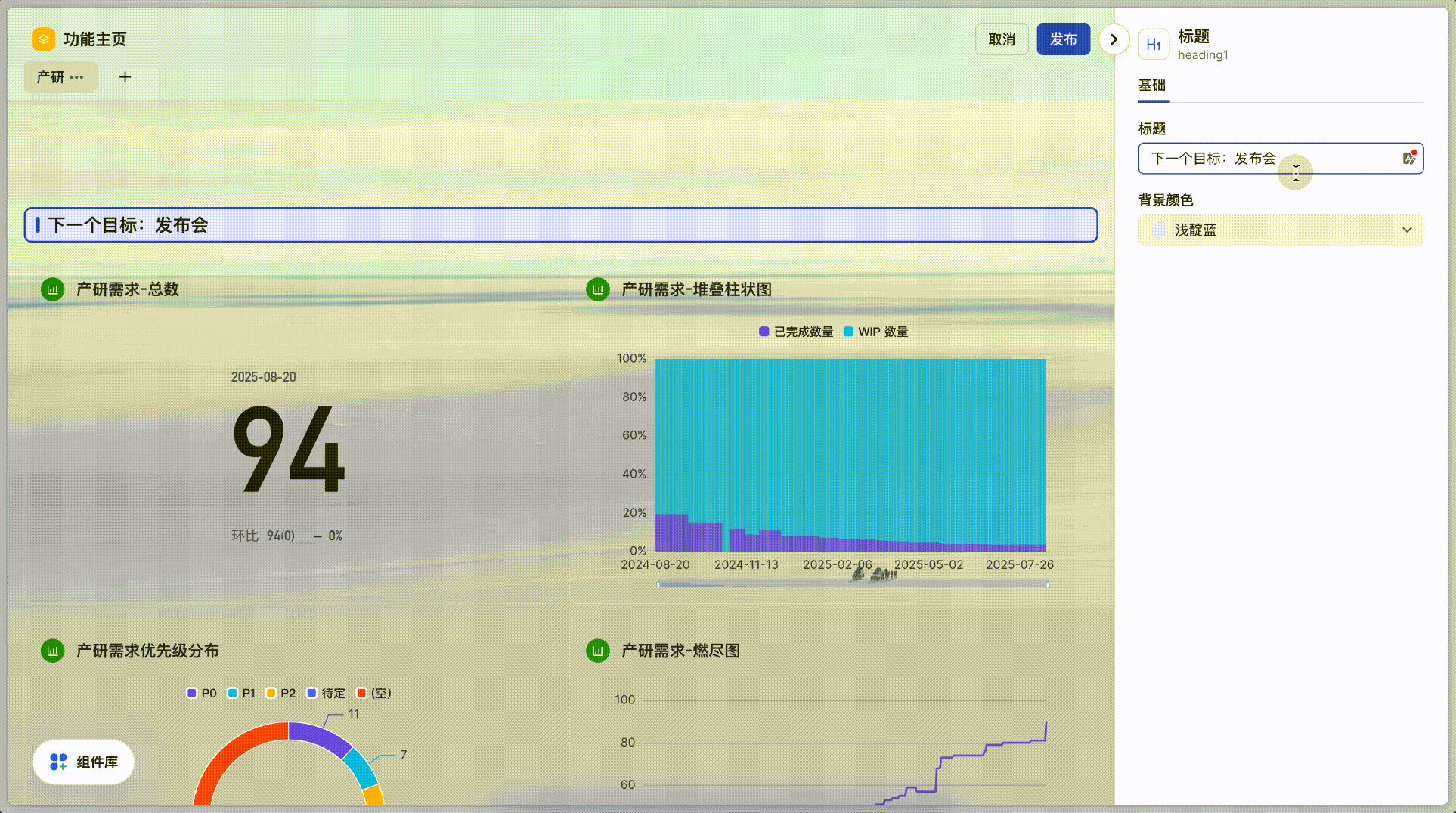Select the 下一个目标：发布会 heading block
The image size is (1456, 813).
pyautogui.click(x=561, y=225)
